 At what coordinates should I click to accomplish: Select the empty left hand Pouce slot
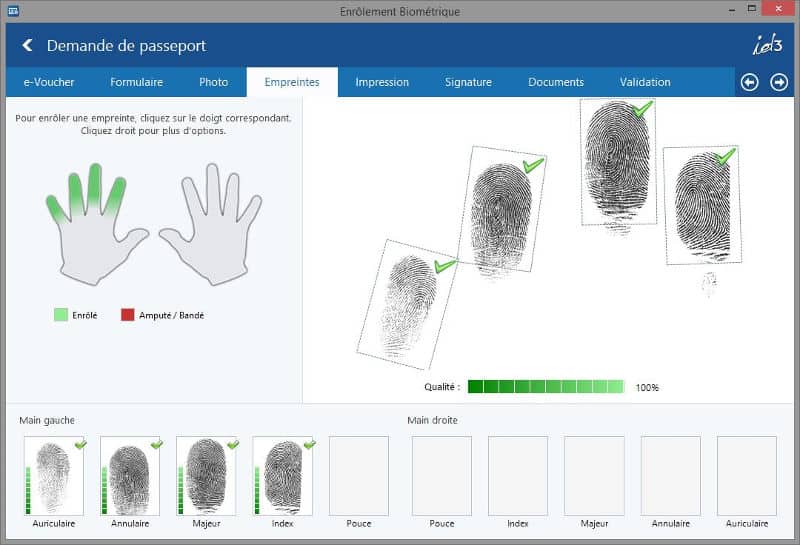[359, 476]
